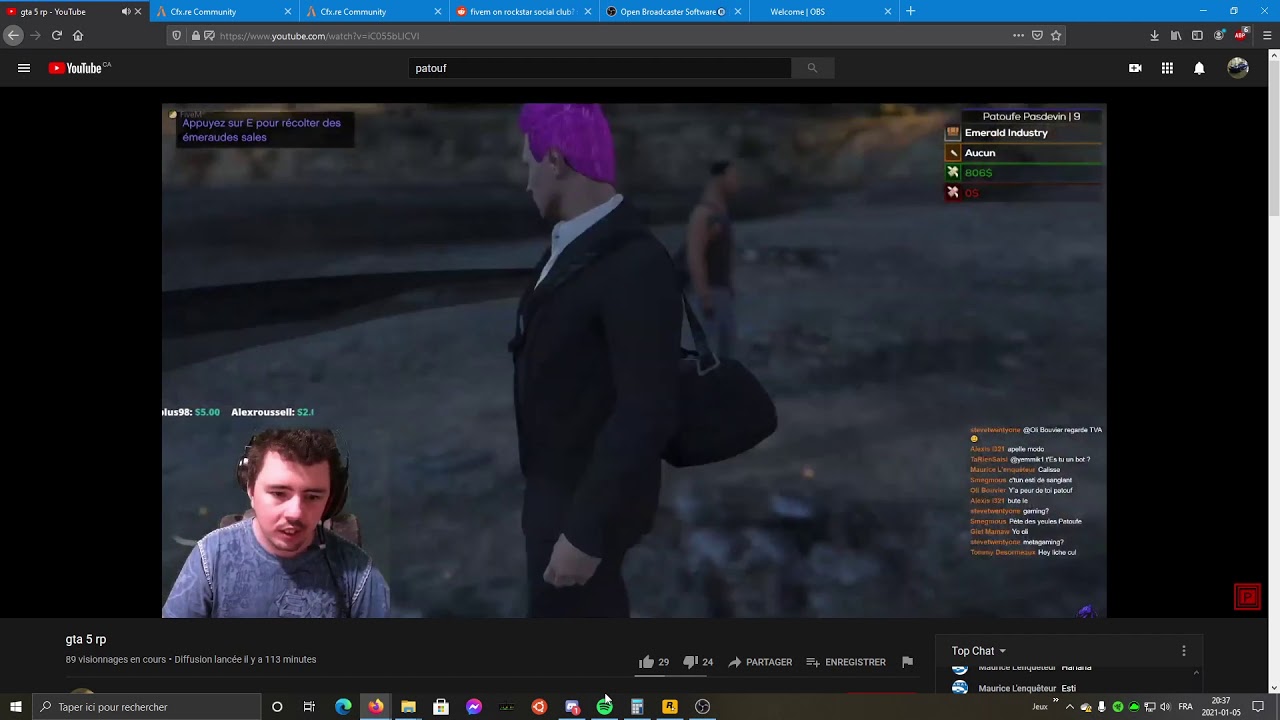This screenshot has height=720, width=1280.
Task: Go to the Firefox home page
Action: [78, 35]
